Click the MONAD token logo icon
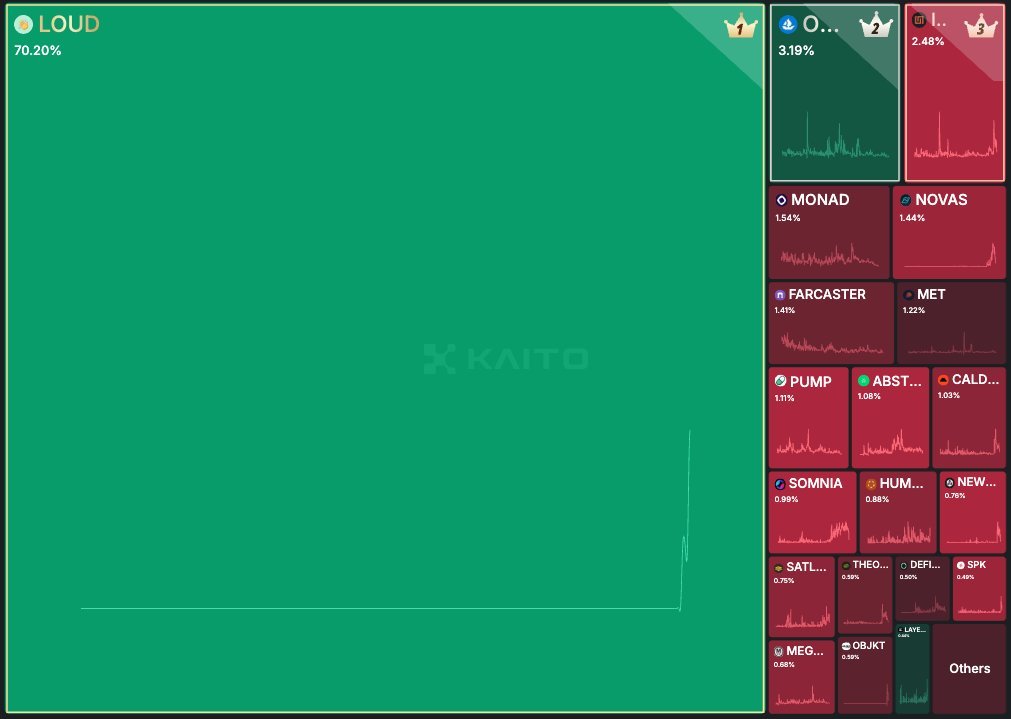The width and height of the screenshot is (1011, 719). [x=781, y=200]
